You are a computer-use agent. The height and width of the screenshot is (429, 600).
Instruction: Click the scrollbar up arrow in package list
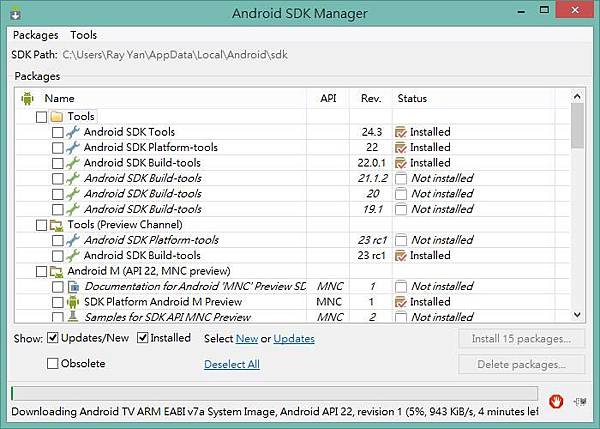pos(577,96)
